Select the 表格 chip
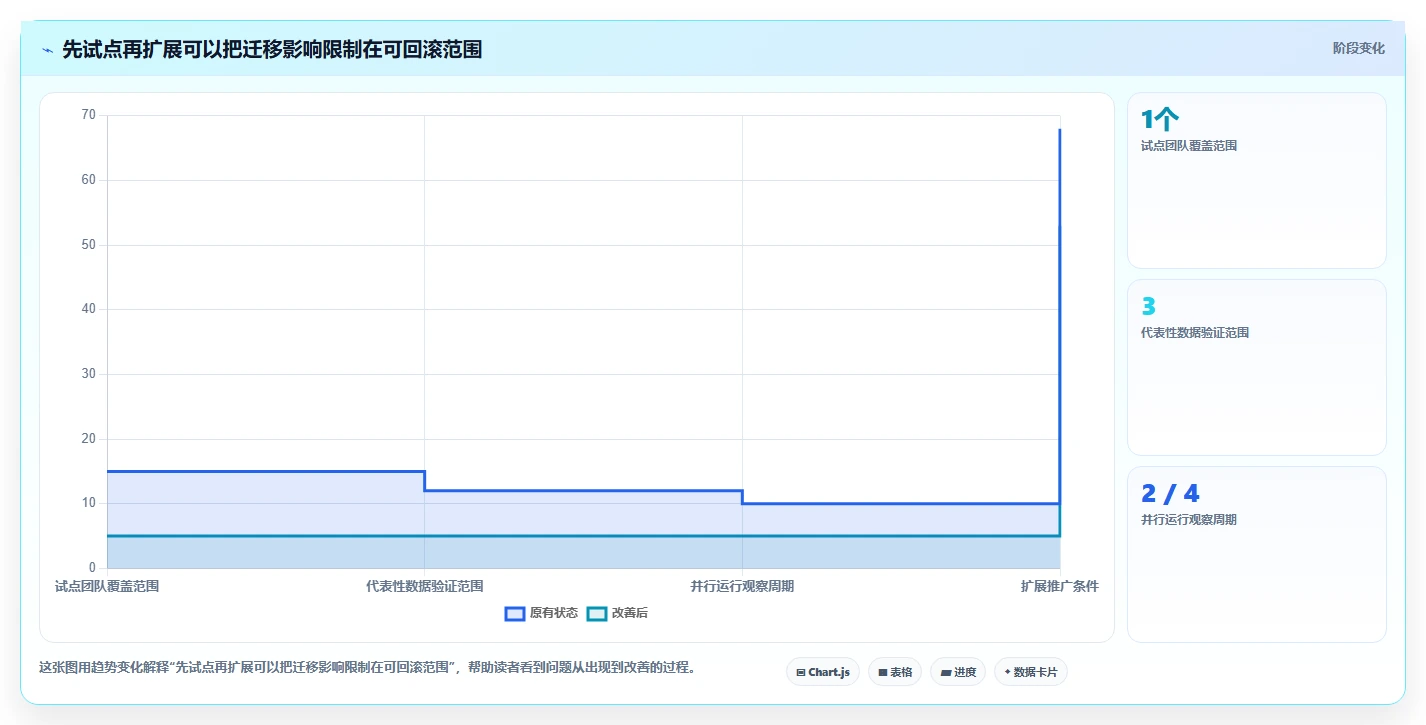 (x=894, y=672)
